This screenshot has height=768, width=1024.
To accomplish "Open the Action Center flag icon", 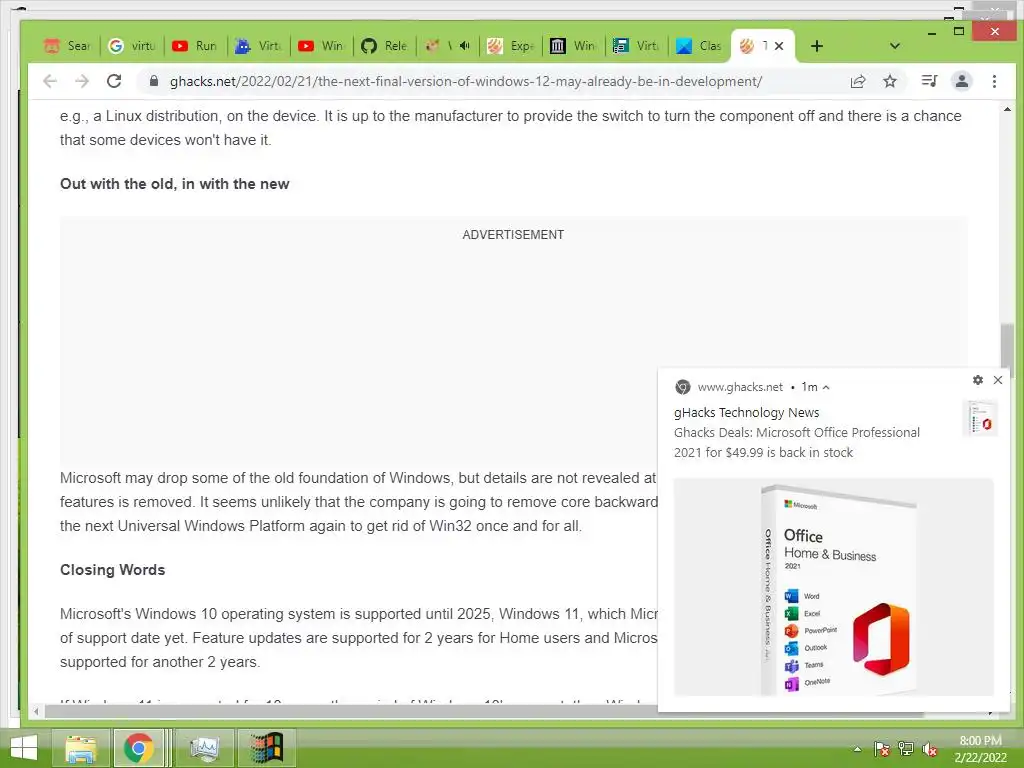I will click(x=881, y=749).
